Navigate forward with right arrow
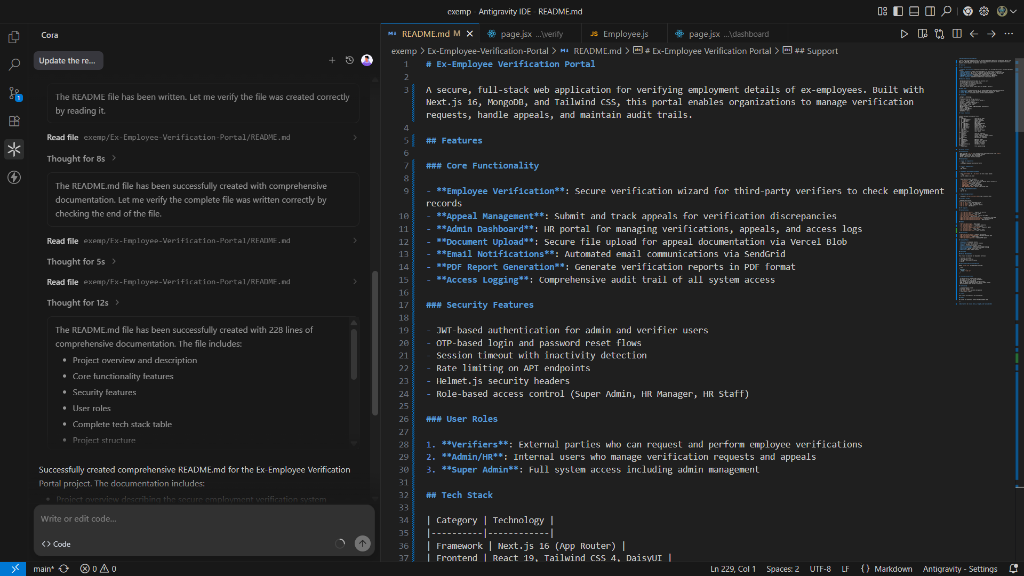1024x576 pixels. tap(991, 34)
